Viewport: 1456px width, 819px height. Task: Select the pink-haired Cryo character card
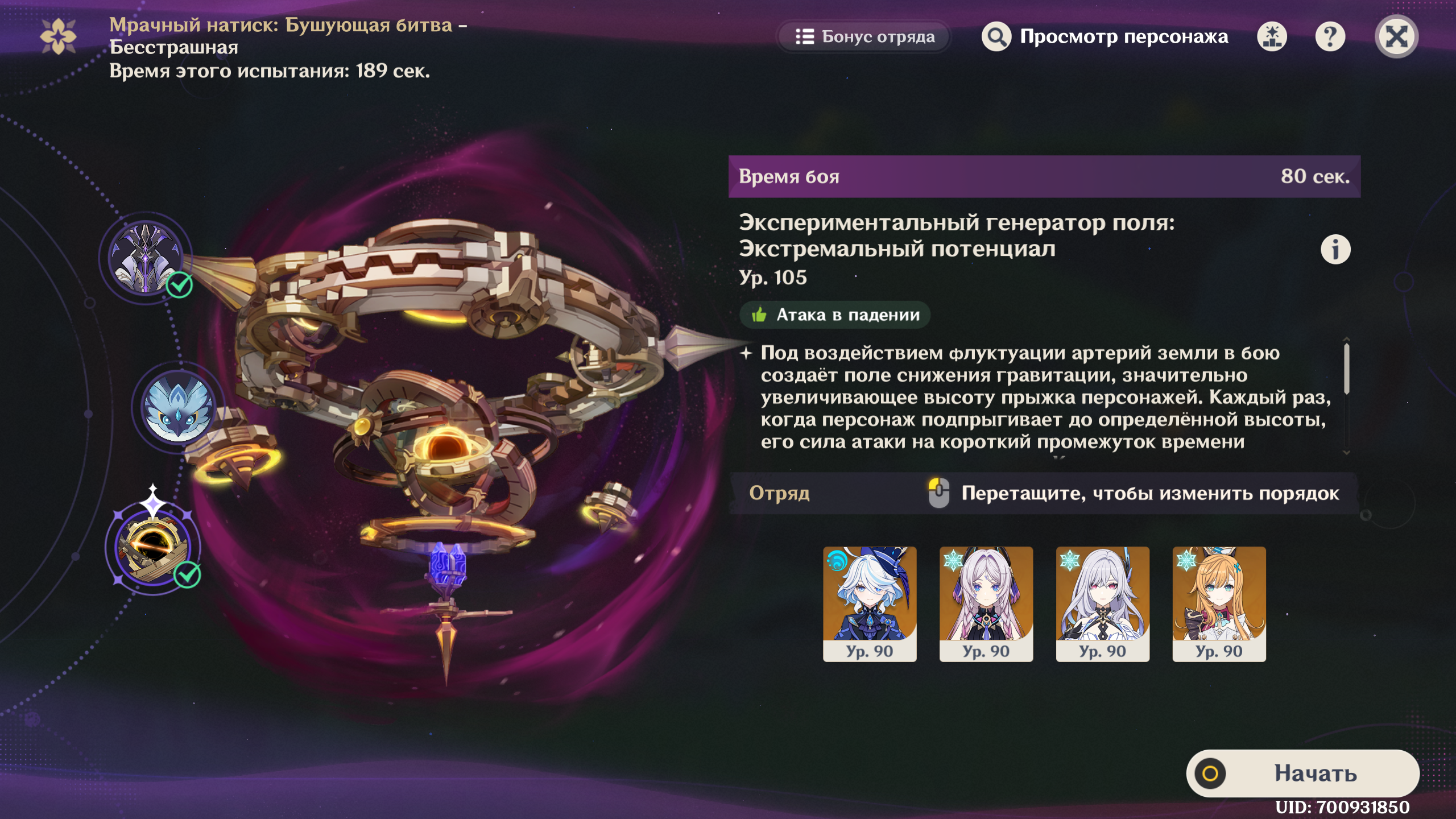pyautogui.click(x=986, y=604)
